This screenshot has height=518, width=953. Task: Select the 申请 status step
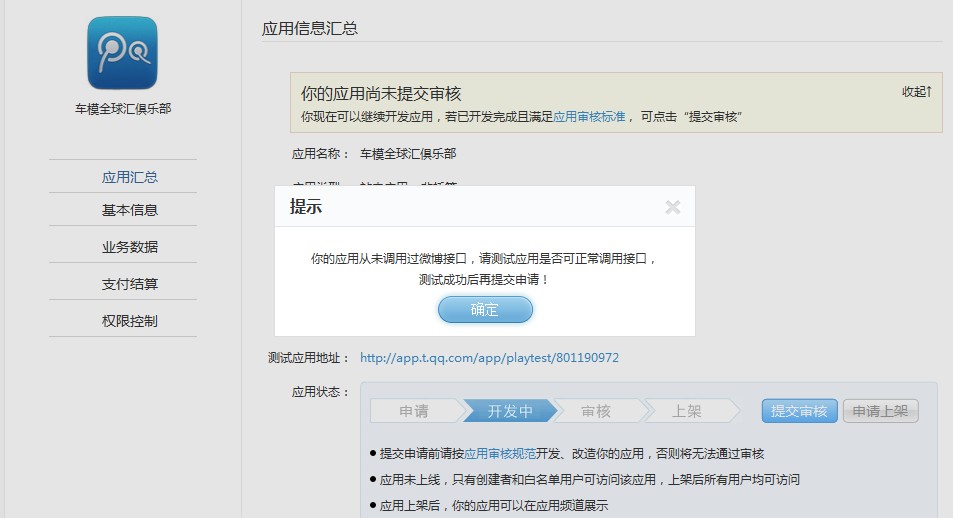(414, 411)
